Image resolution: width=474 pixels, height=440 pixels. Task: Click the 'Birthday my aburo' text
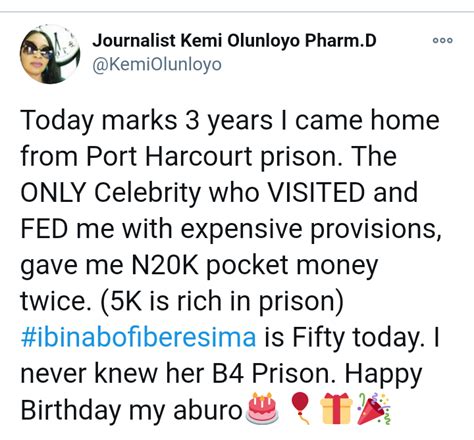tap(131, 410)
